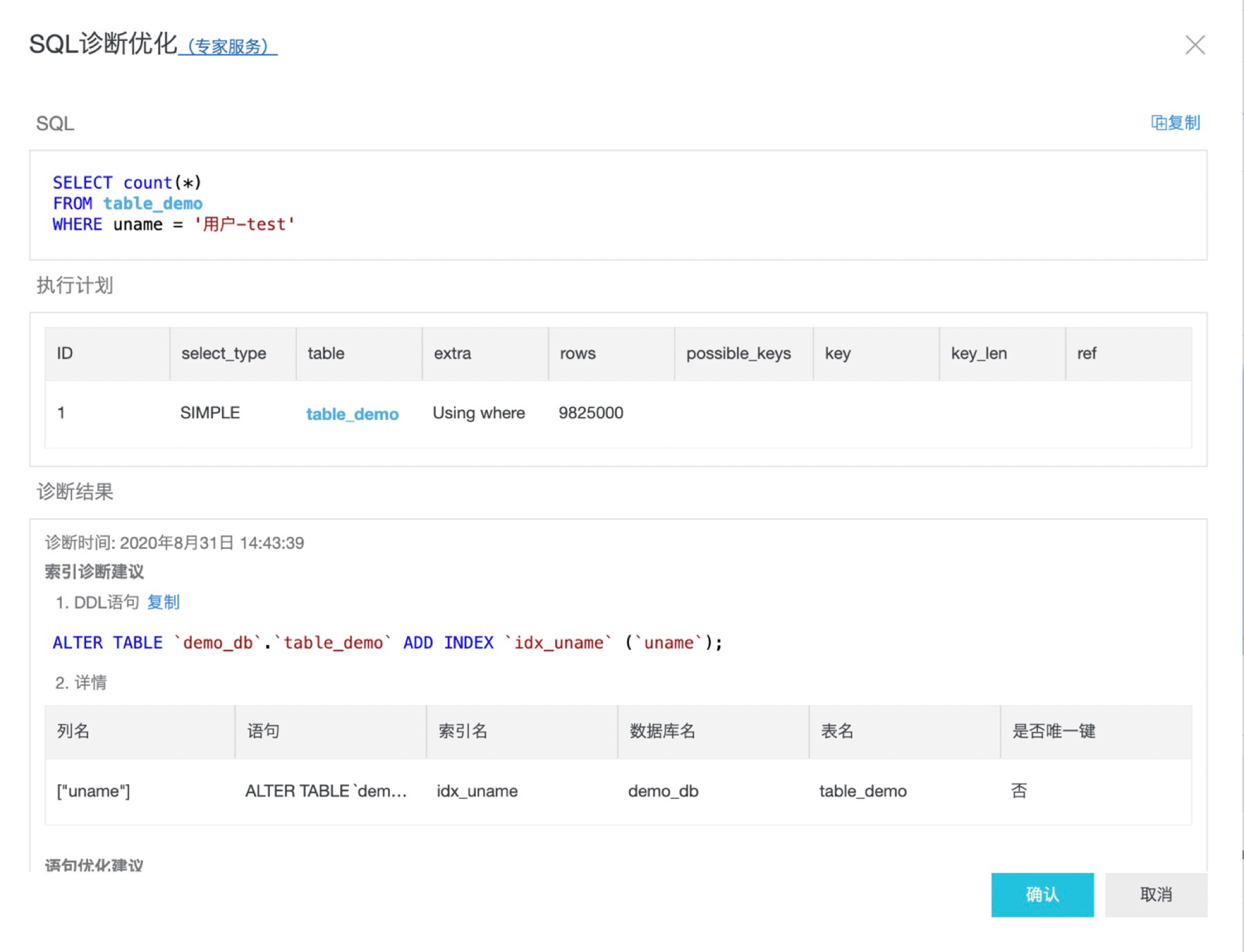This screenshot has height=952, width=1244.
Task: Click the key_len column header
Action: click(x=979, y=353)
